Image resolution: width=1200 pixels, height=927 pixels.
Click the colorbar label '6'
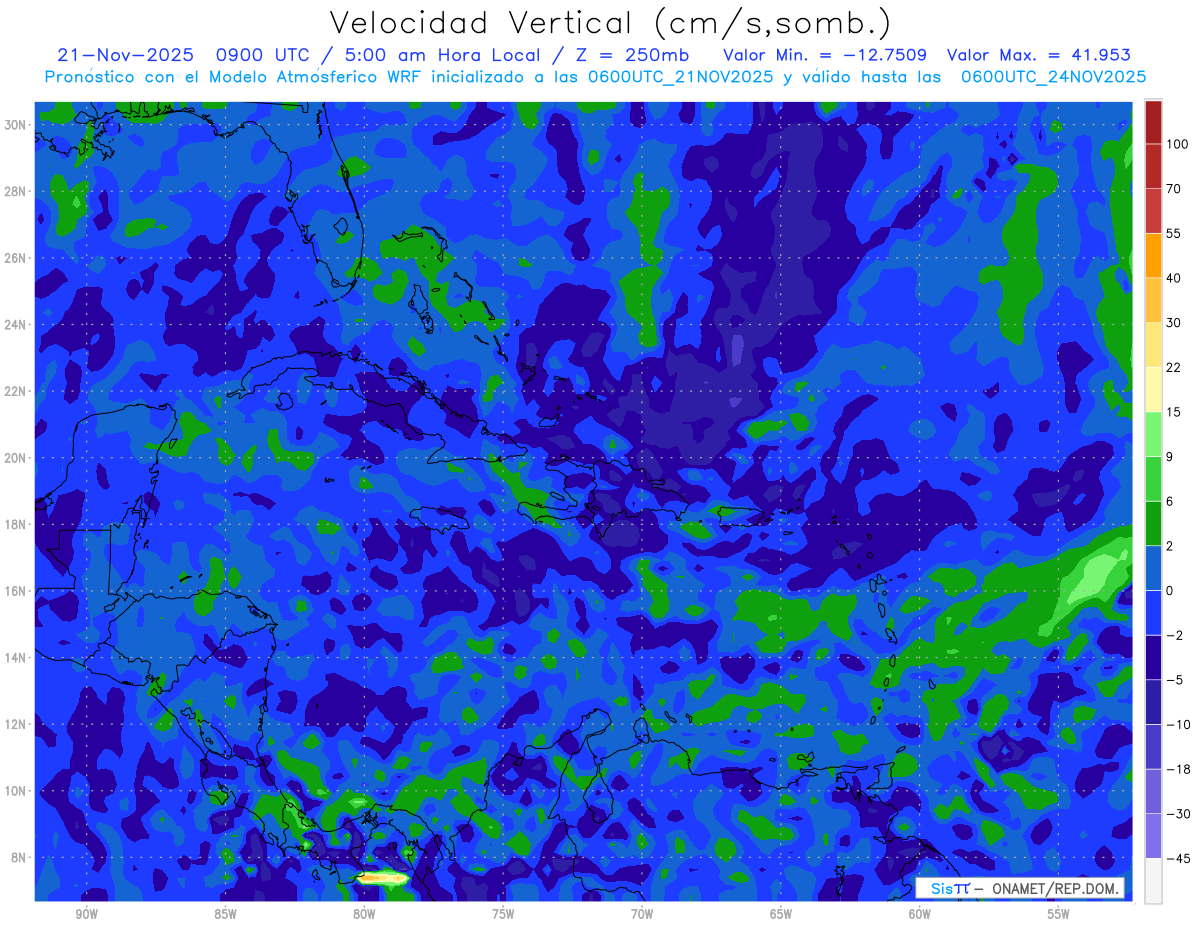1170,501
